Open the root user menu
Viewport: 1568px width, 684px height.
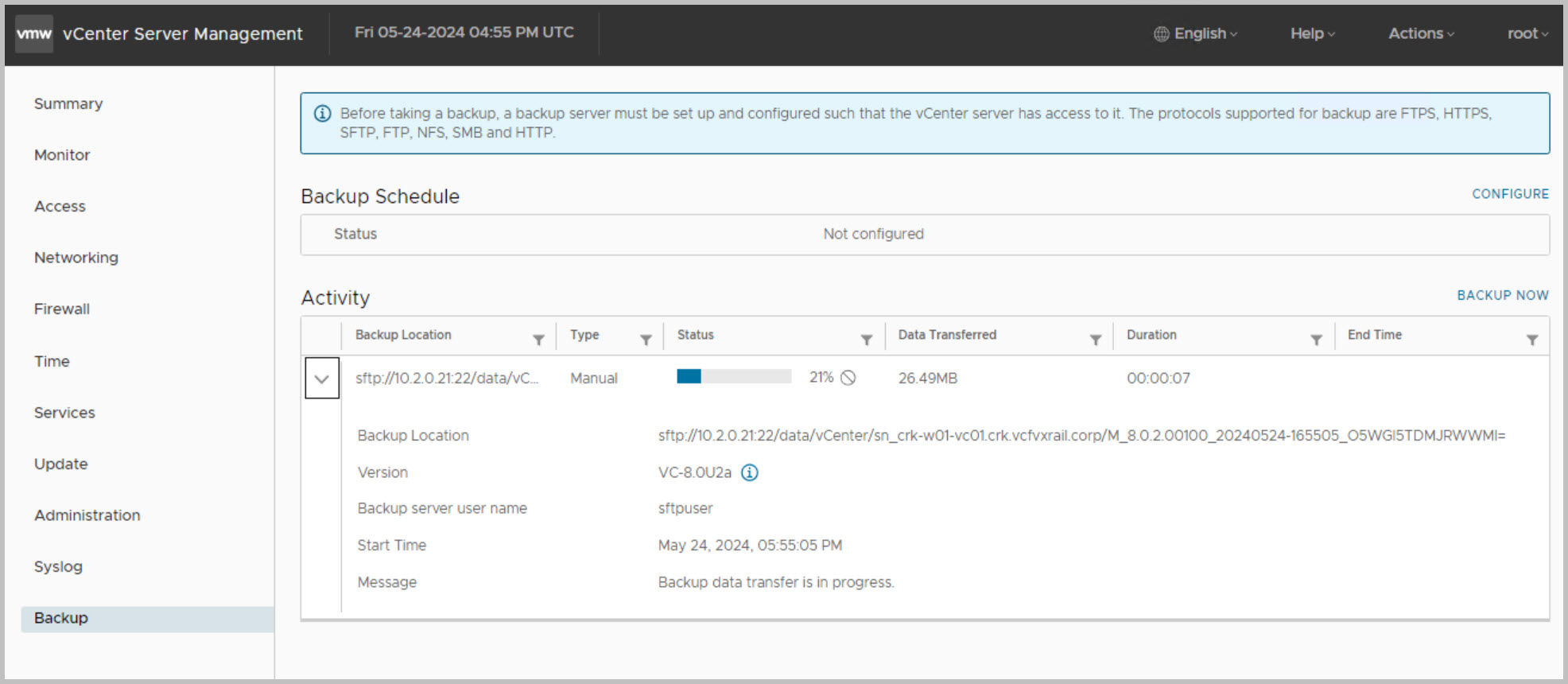(x=1527, y=33)
